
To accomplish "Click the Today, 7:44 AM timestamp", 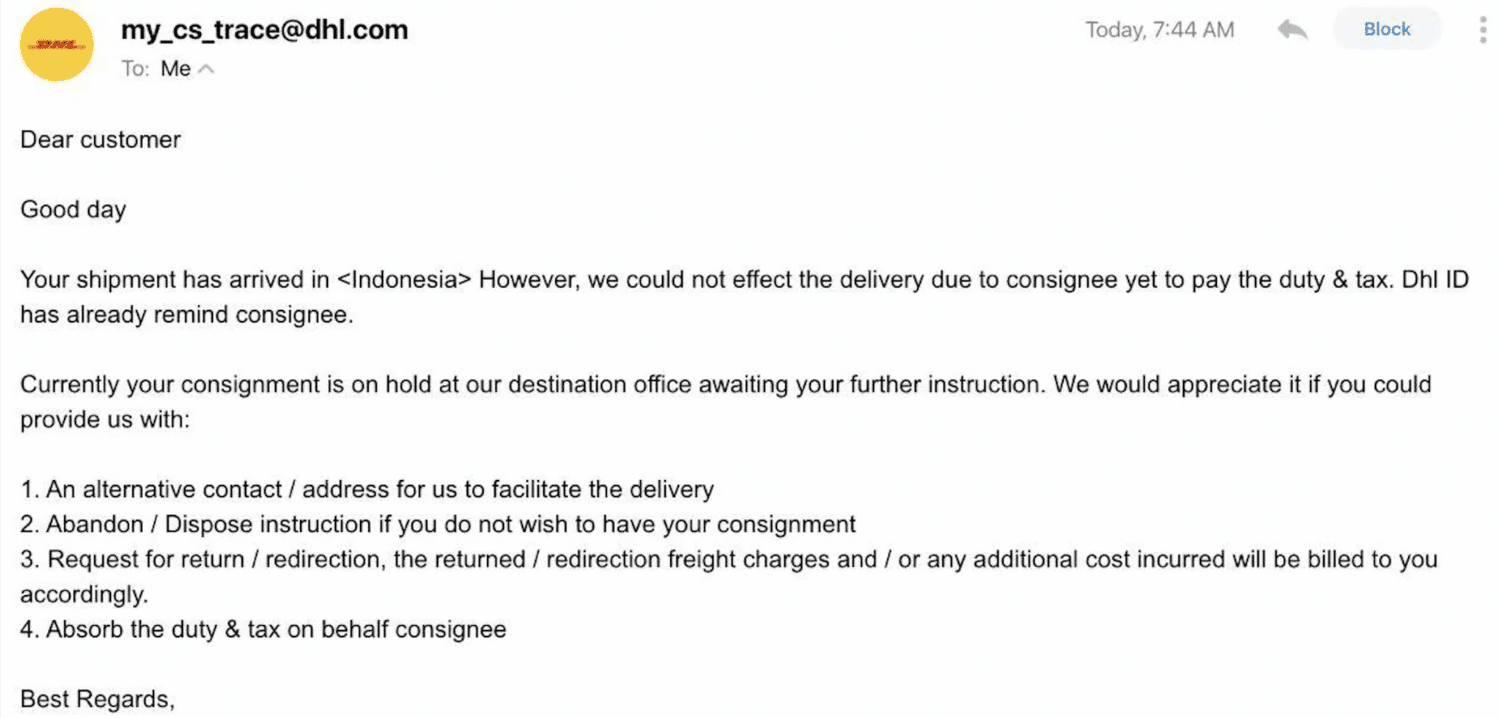I will [x=1160, y=30].
